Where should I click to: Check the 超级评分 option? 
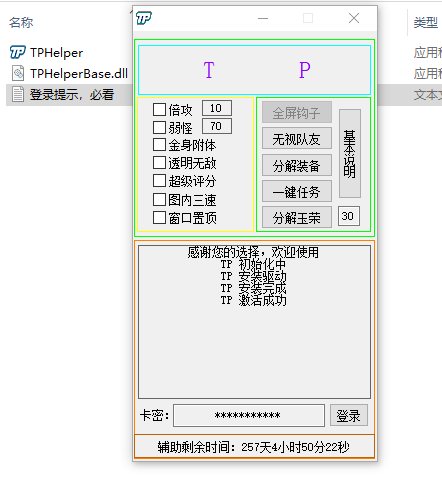click(x=159, y=181)
